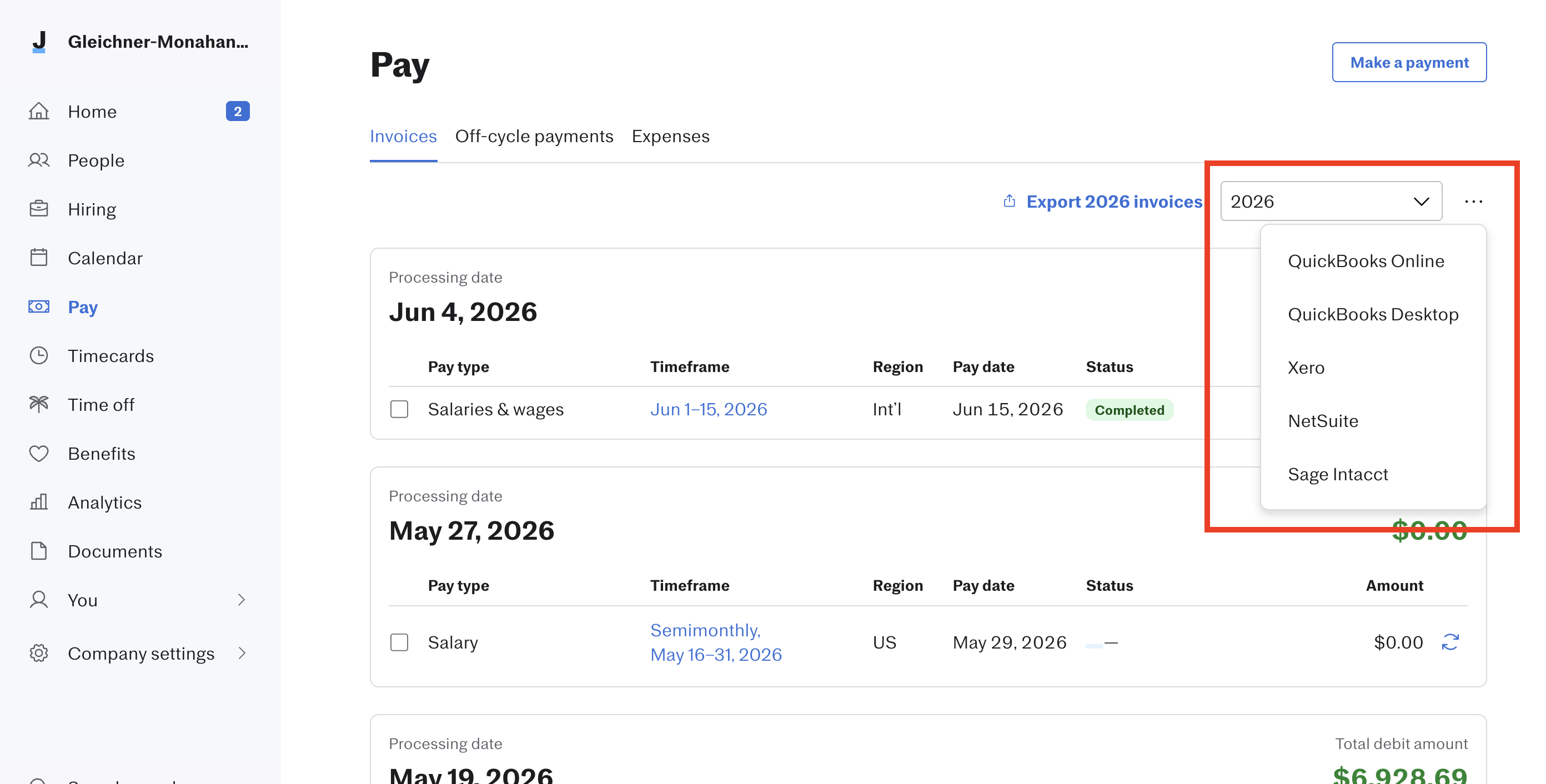Switch to the Expenses tab
1546x784 pixels.
tap(670, 136)
